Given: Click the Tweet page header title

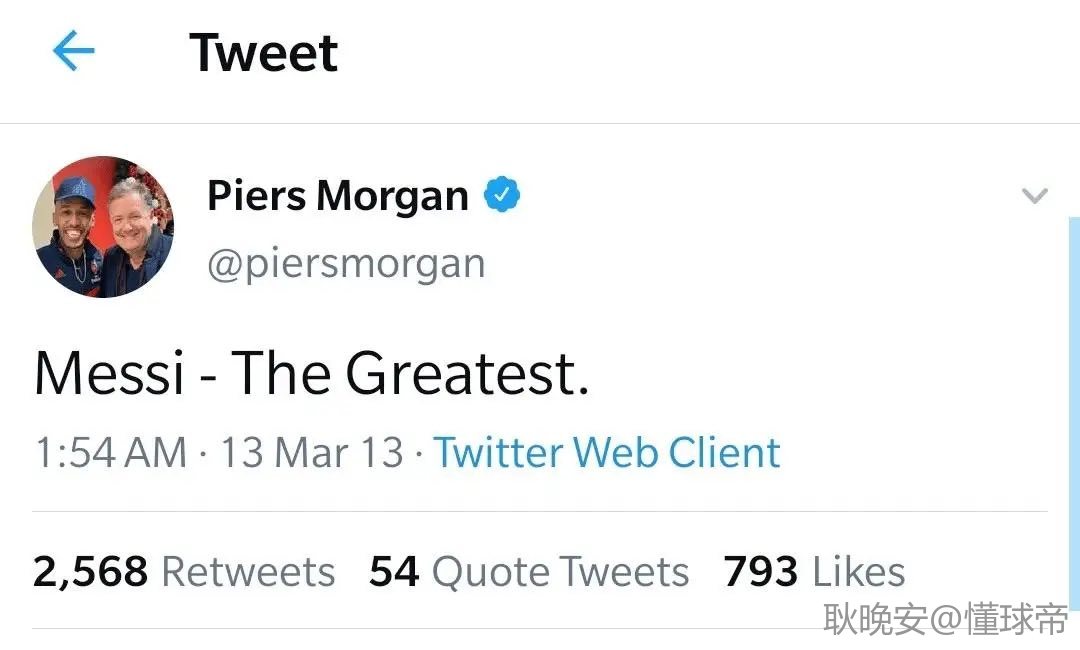Looking at the screenshot, I should (264, 52).
